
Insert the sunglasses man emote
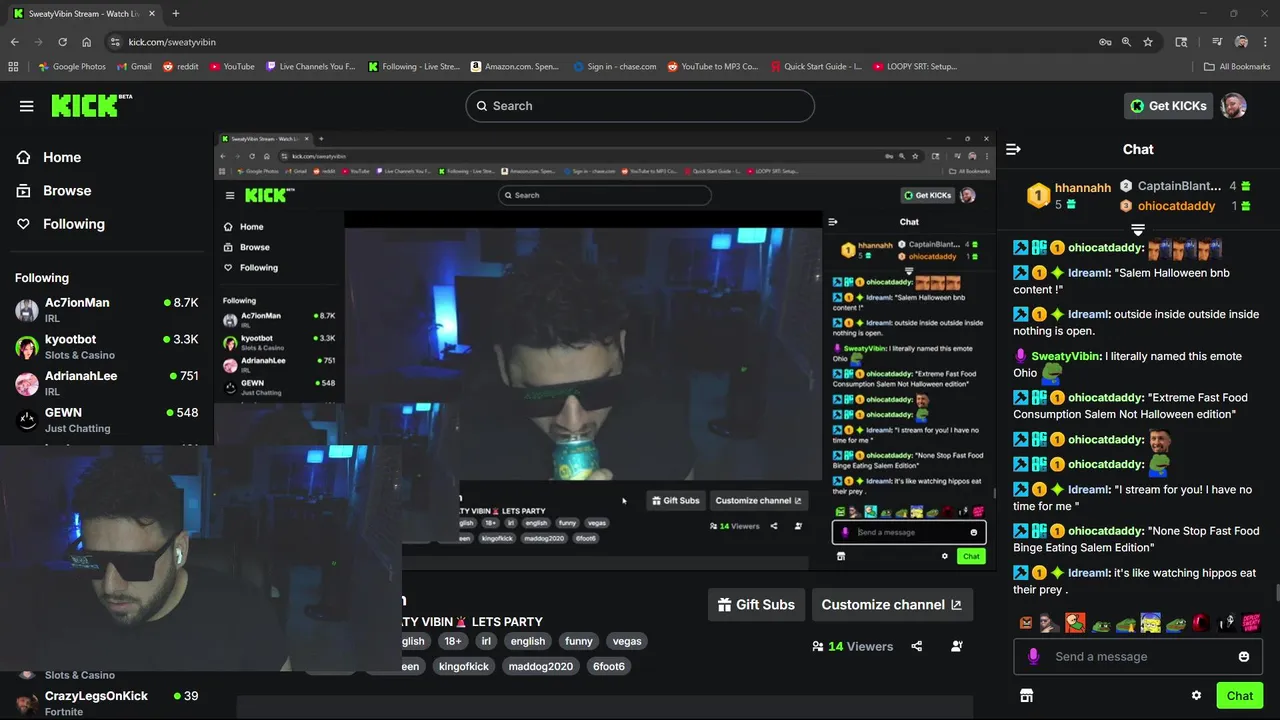coord(1049,623)
